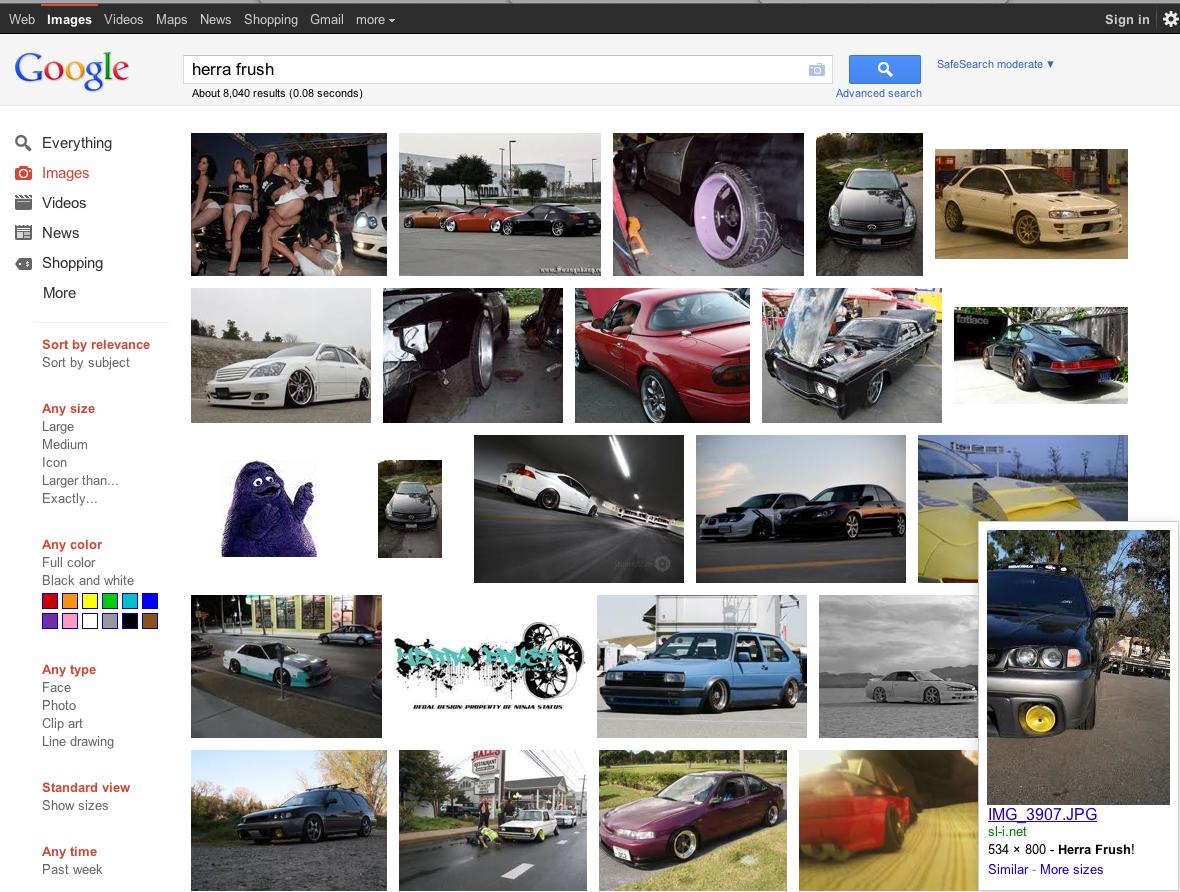The width and height of the screenshot is (1180, 892).
Task: Filter by Line drawing type
Action: coord(78,741)
